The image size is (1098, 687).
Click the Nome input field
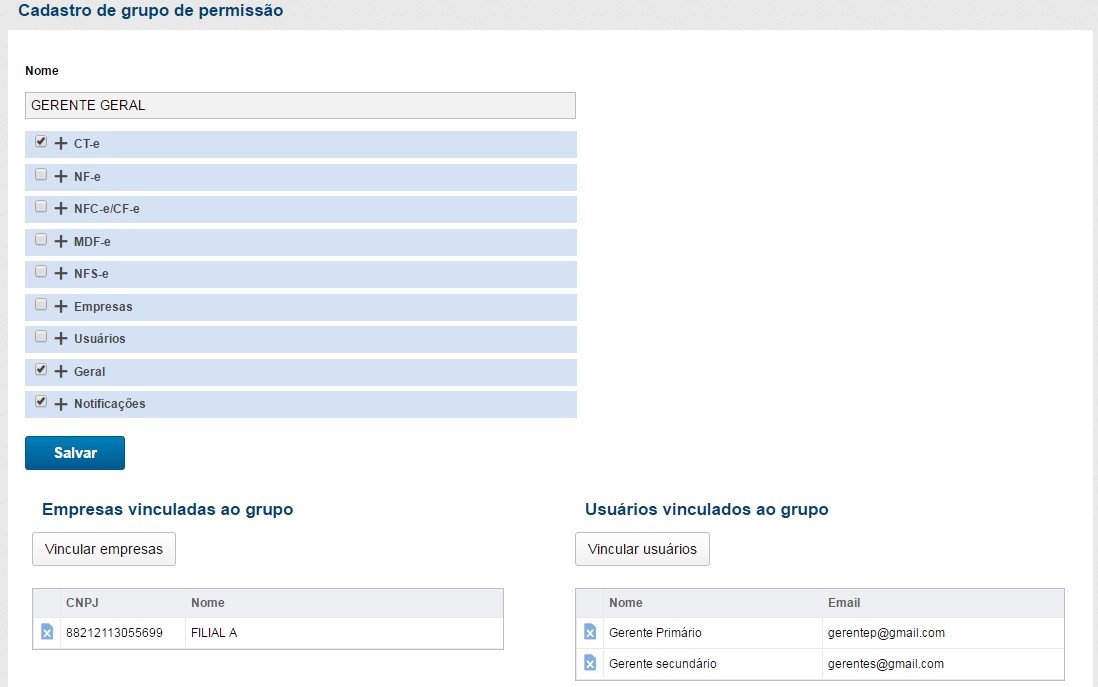coord(300,105)
